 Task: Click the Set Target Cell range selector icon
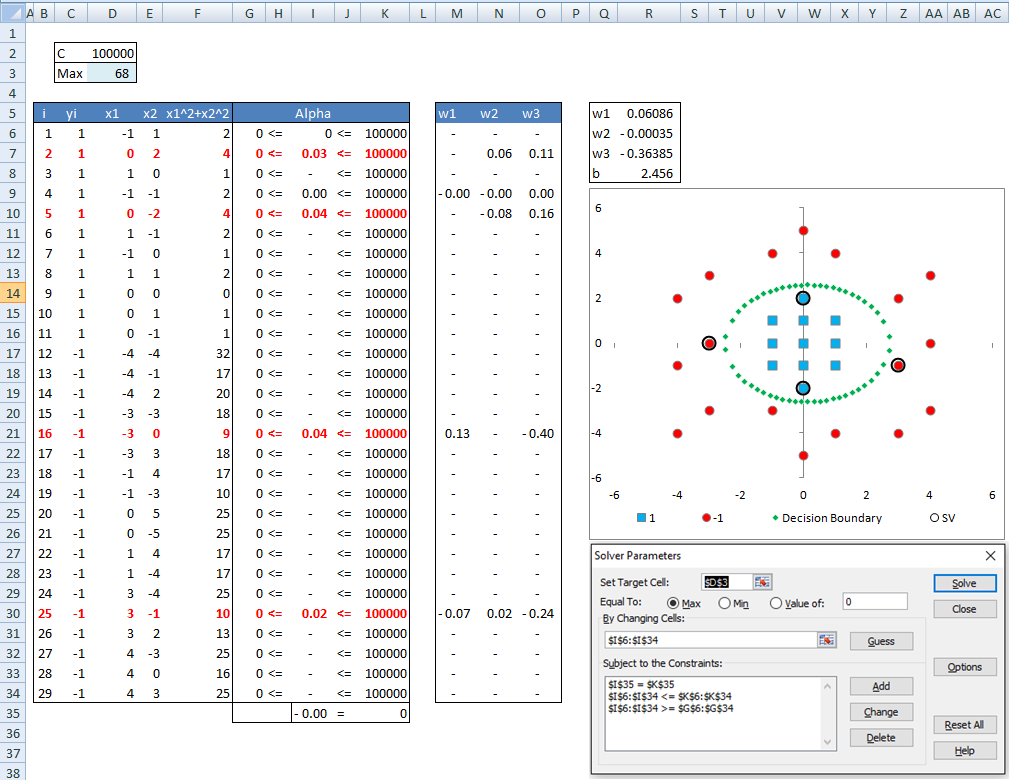(x=763, y=582)
